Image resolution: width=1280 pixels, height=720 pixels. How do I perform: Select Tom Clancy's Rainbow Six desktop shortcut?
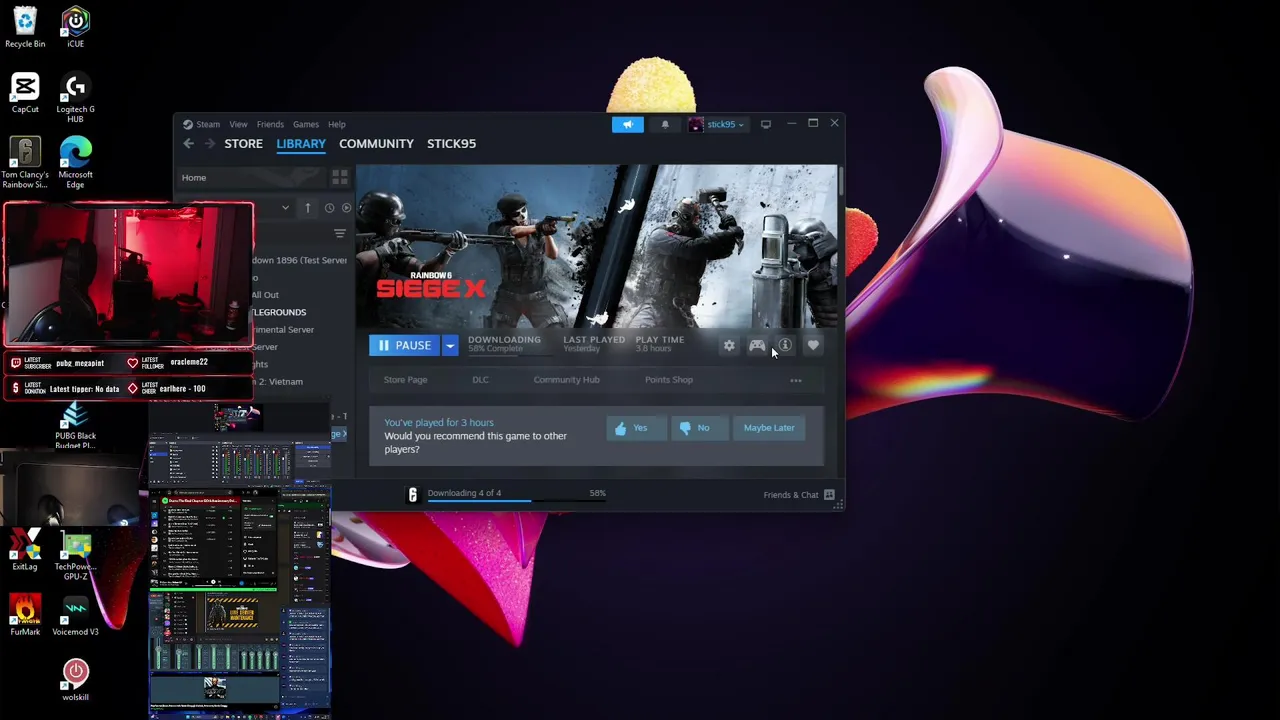tap(25, 163)
